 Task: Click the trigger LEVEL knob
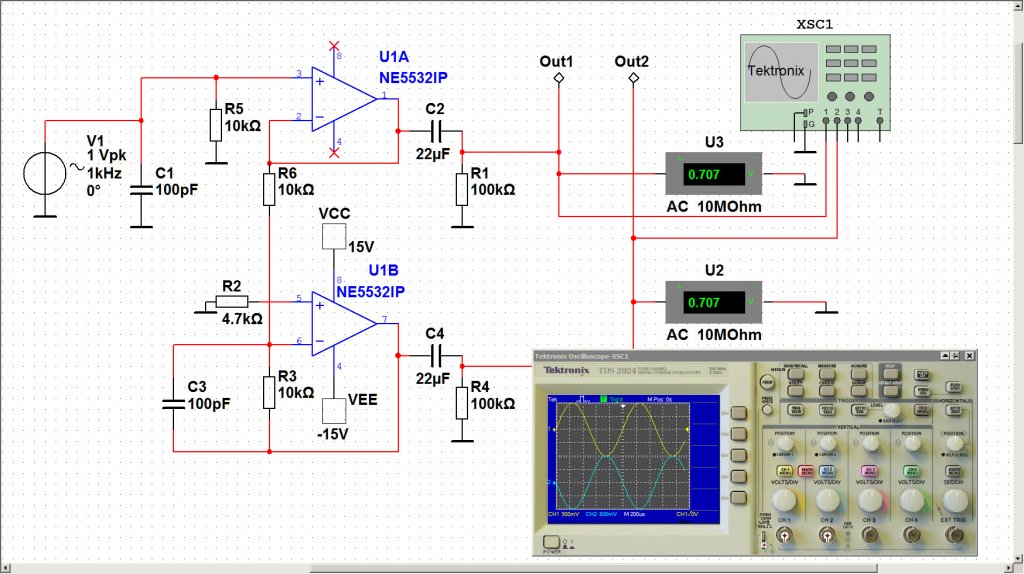pos(892,411)
